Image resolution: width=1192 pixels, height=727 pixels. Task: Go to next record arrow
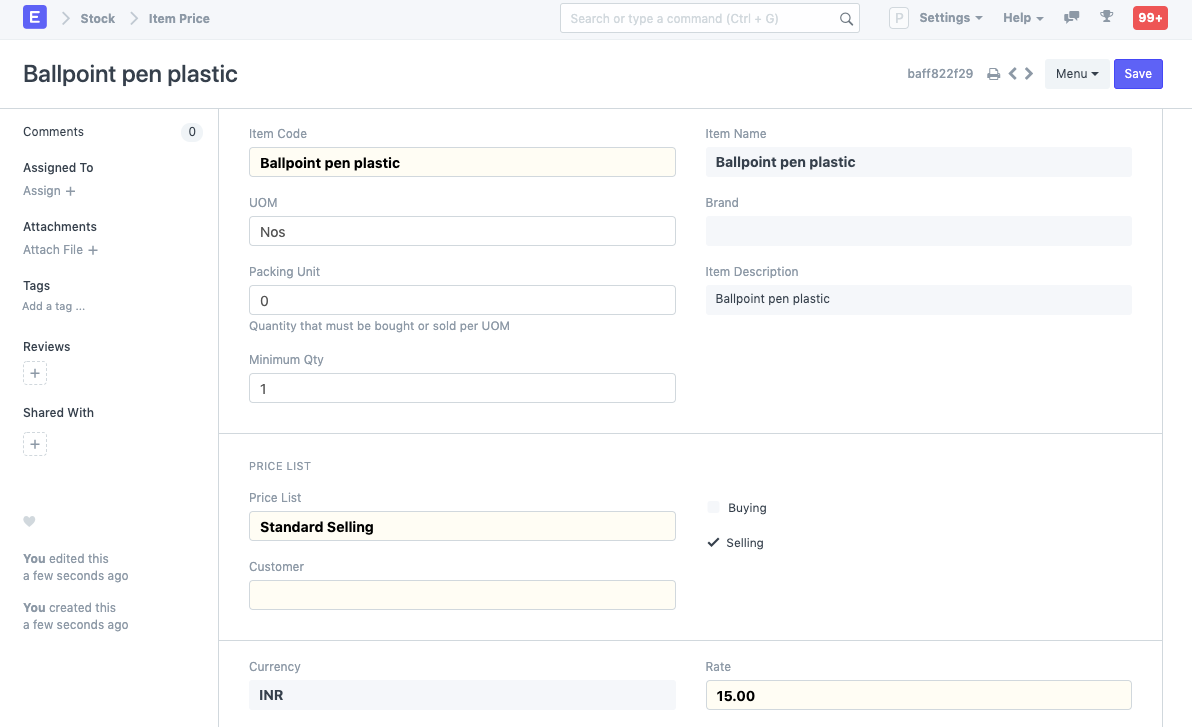click(1029, 74)
